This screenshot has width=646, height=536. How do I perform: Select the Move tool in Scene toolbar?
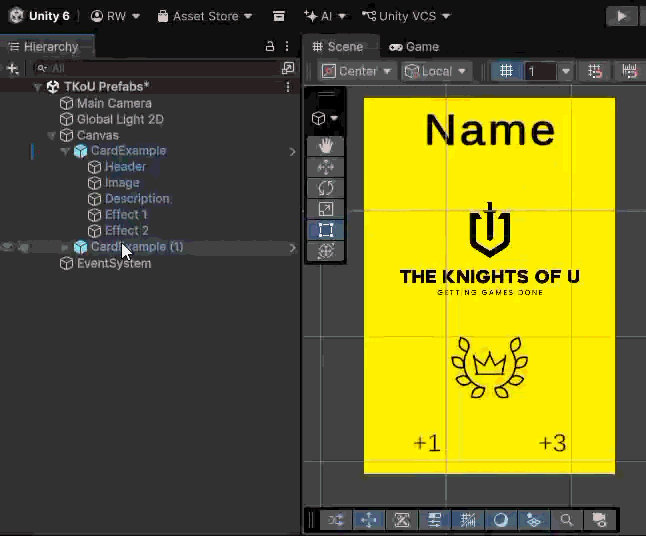[x=325, y=167]
